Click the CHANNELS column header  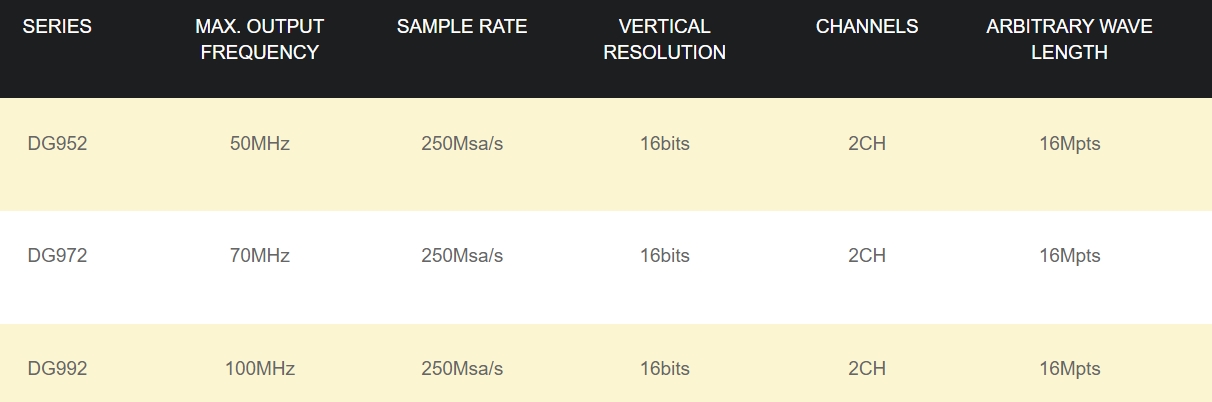867,27
